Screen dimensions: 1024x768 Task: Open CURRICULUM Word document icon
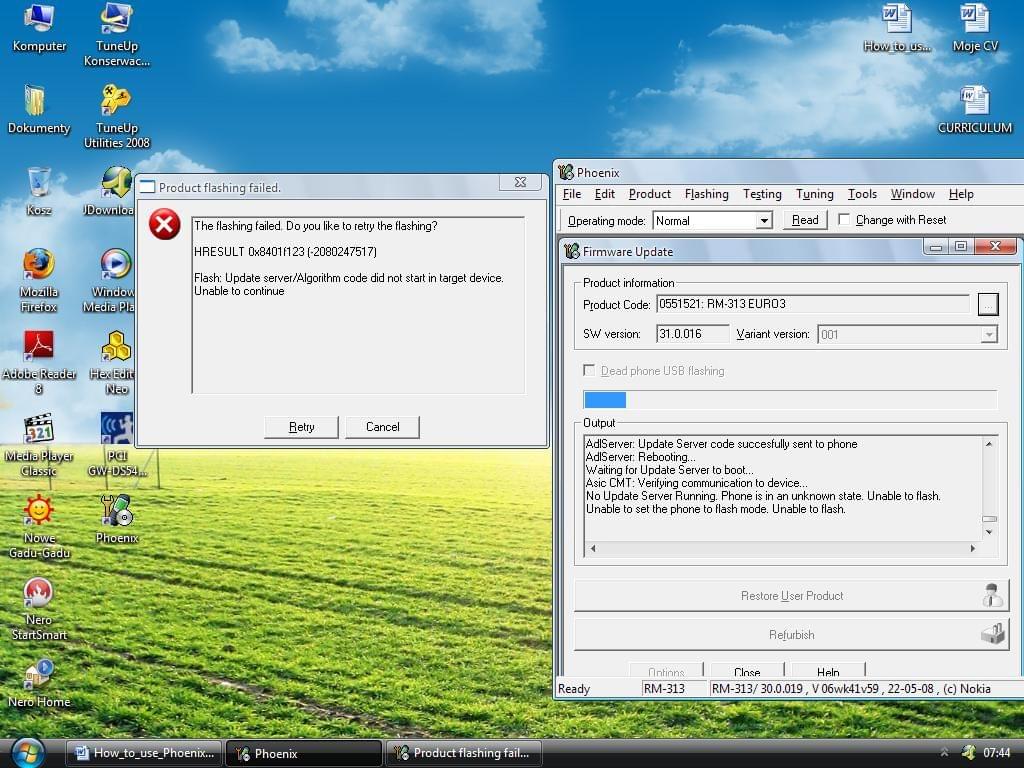coord(975,110)
